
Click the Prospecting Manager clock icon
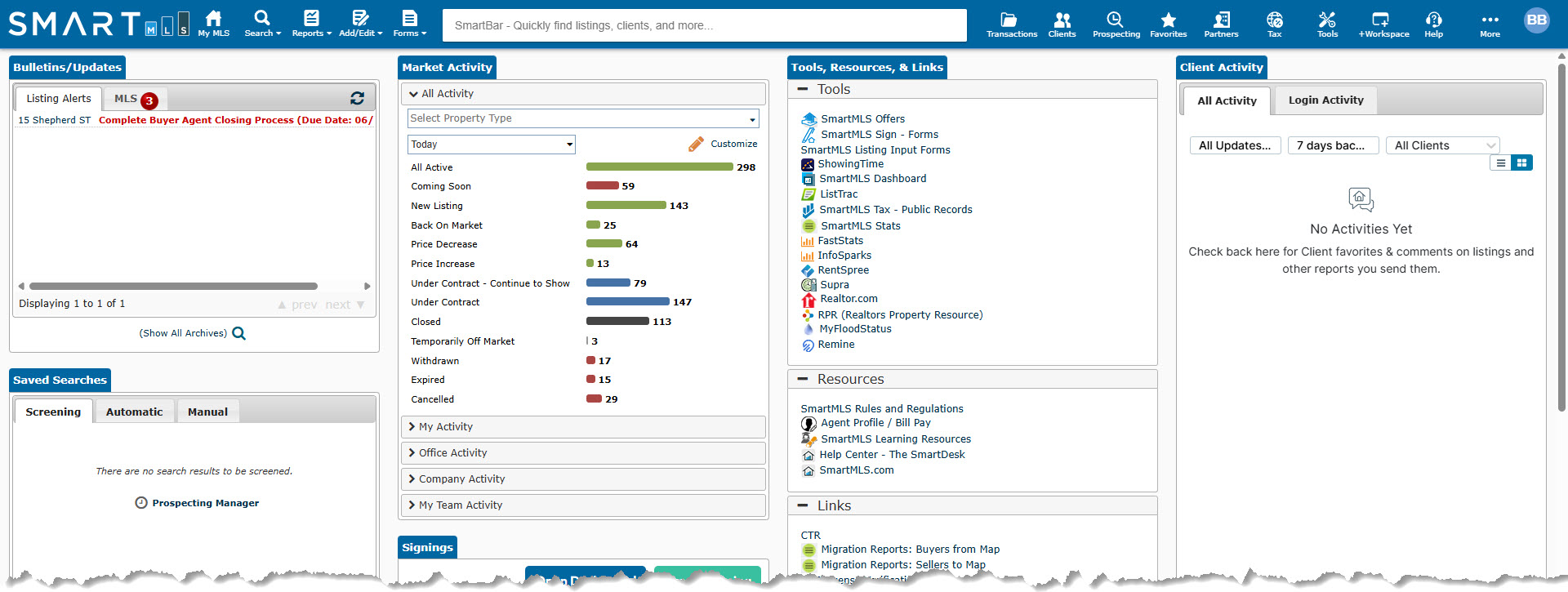coord(141,503)
